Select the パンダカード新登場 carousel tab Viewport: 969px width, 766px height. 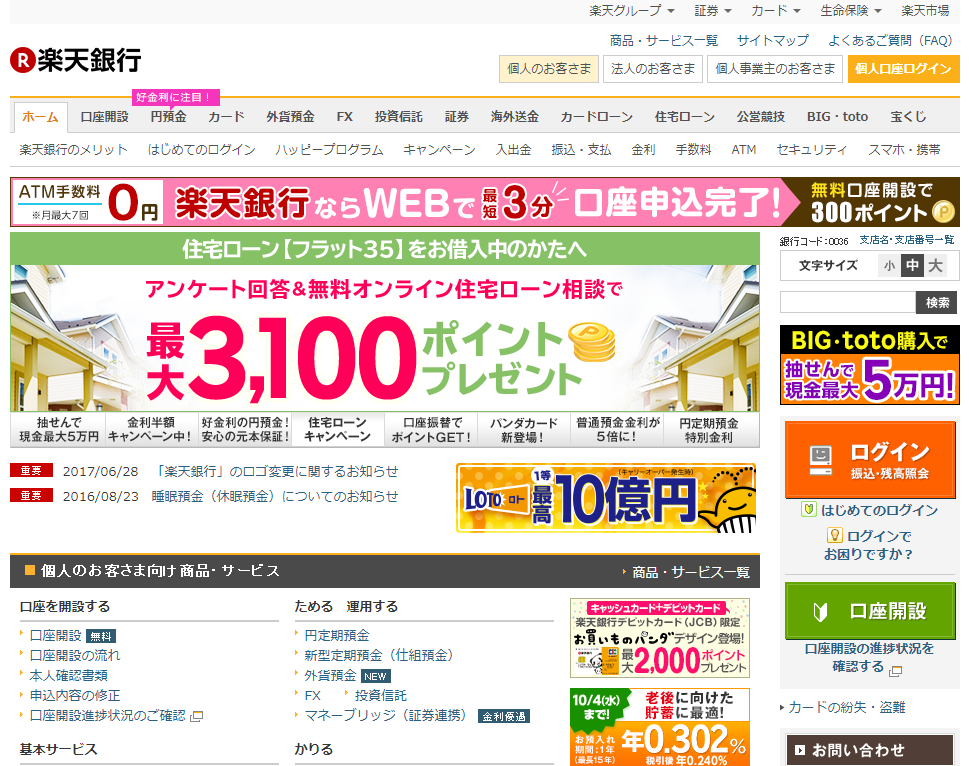(523, 429)
